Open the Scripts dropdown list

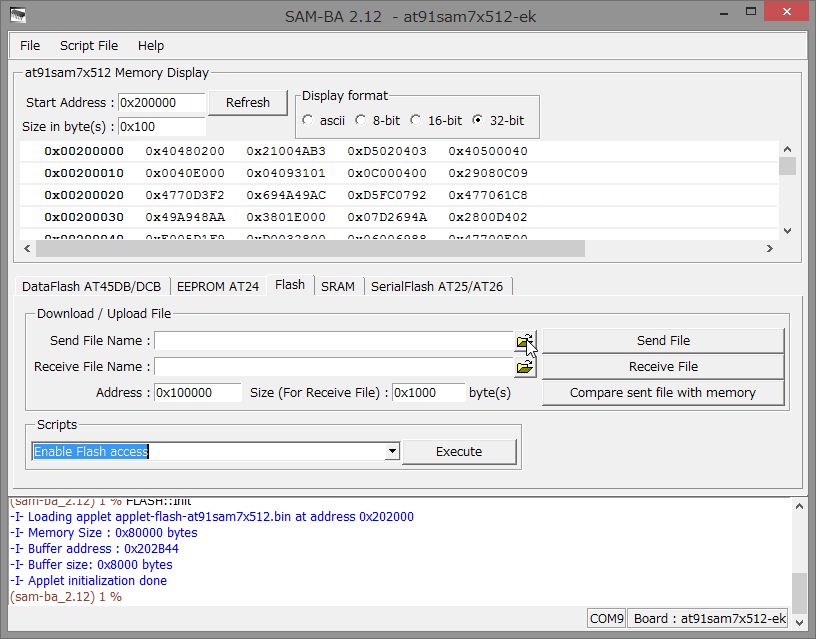point(392,451)
